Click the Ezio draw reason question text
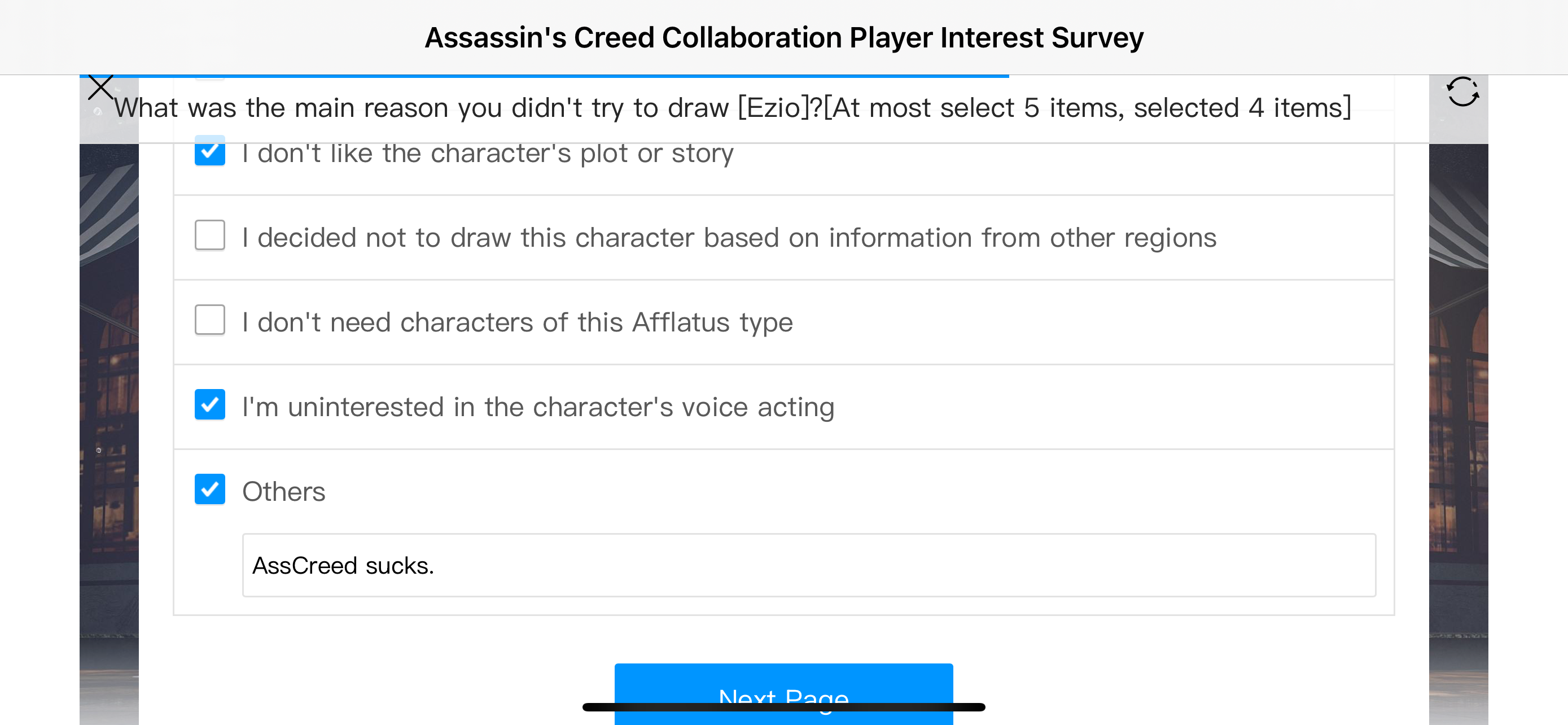1568x725 pixels. tap(732, 108)
